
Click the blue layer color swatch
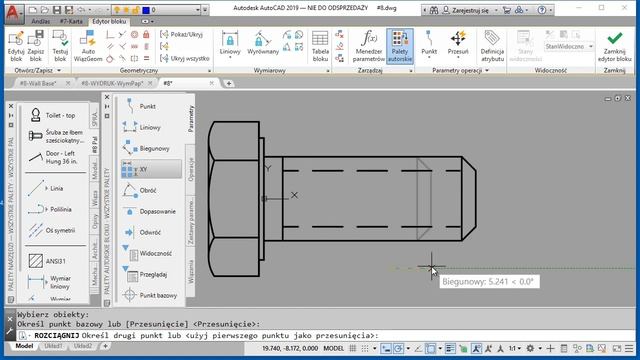[x=146, y=10]
